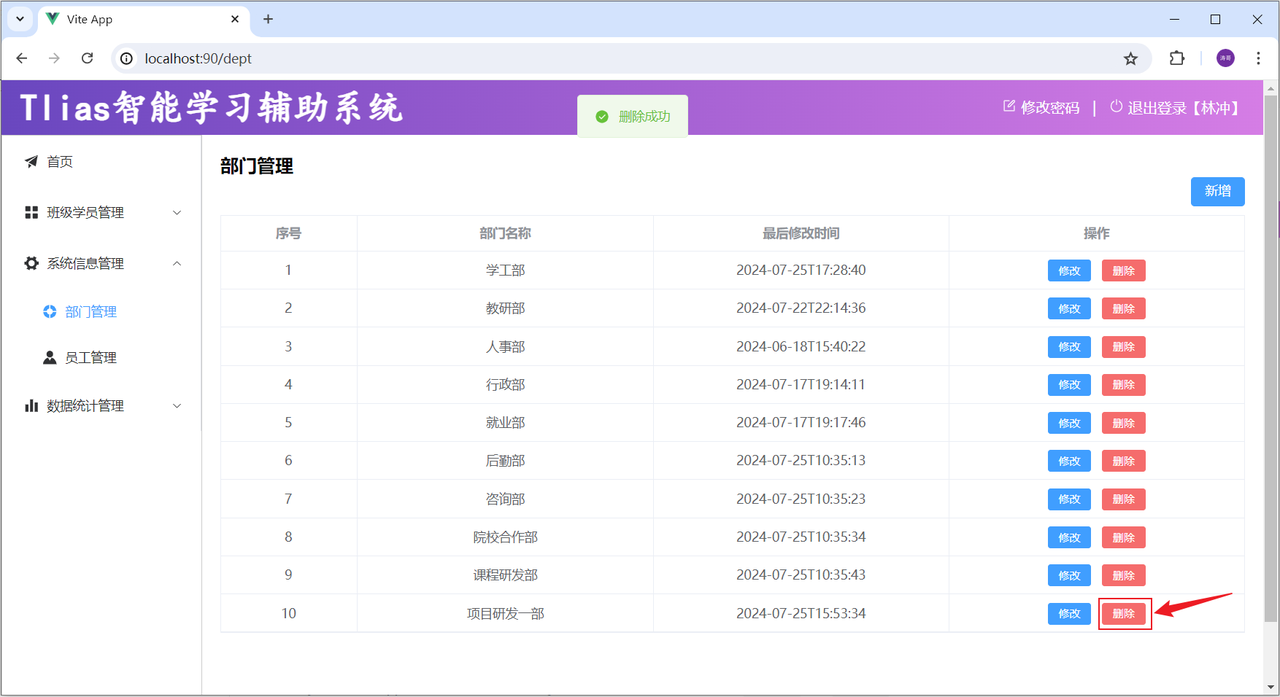Click the power icon beside 退出登录
1280x697 pixels.
(1116, 107)
